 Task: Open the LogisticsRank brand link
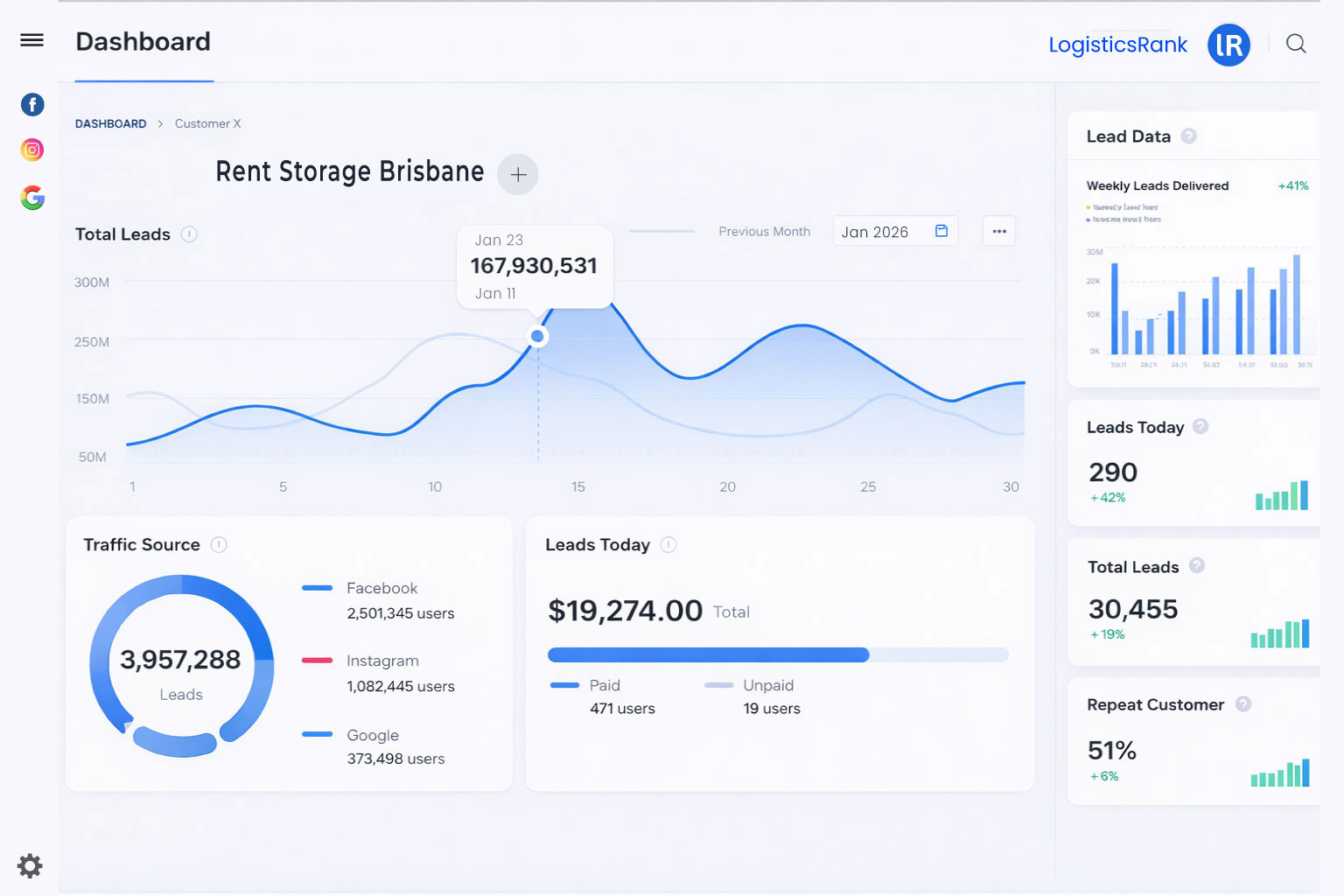pyautogui.click(x=1117, y=45)
